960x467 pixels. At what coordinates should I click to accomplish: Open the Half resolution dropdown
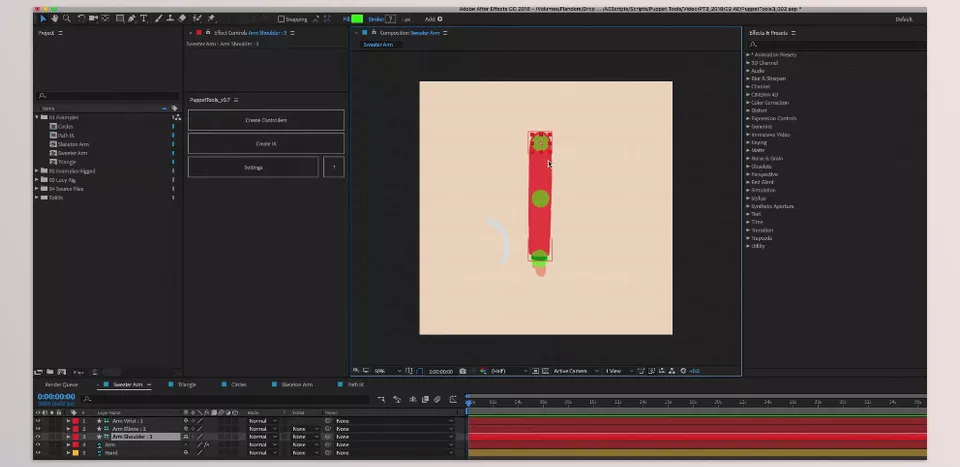tap(509, 371)
